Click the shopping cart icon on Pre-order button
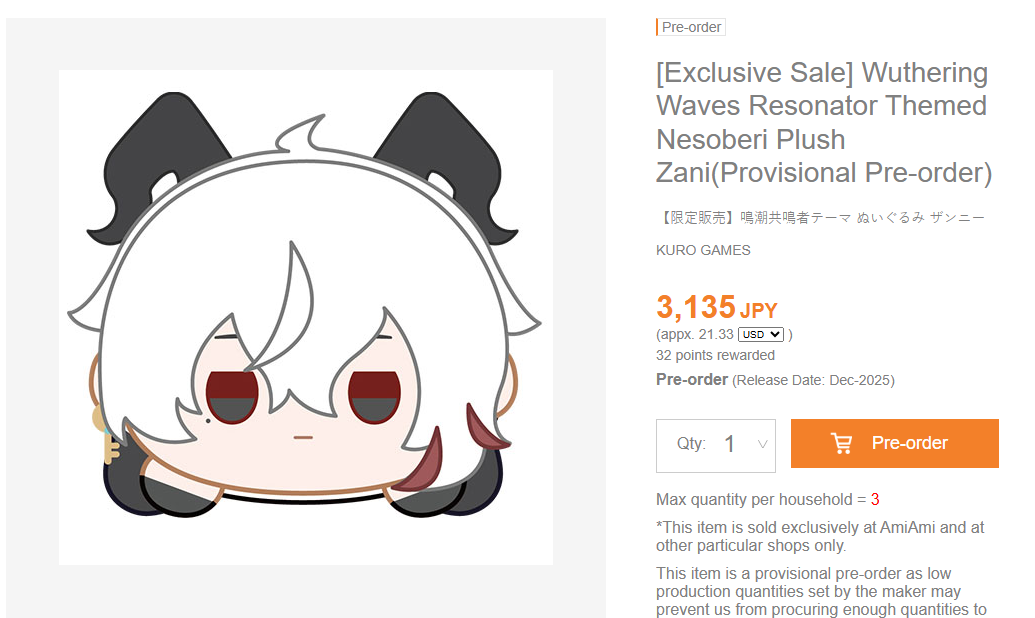This screenshot has height=618, width=1035. point(841,443)
